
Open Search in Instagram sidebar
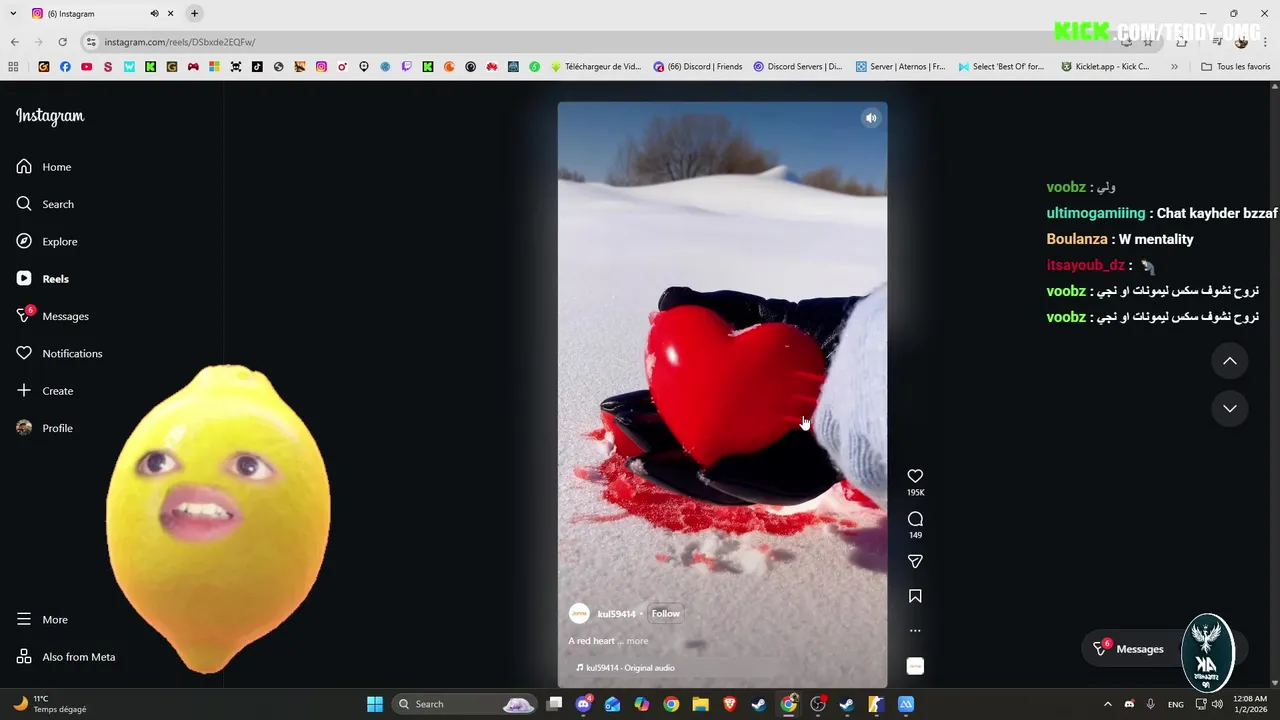[x=45, y=204]
